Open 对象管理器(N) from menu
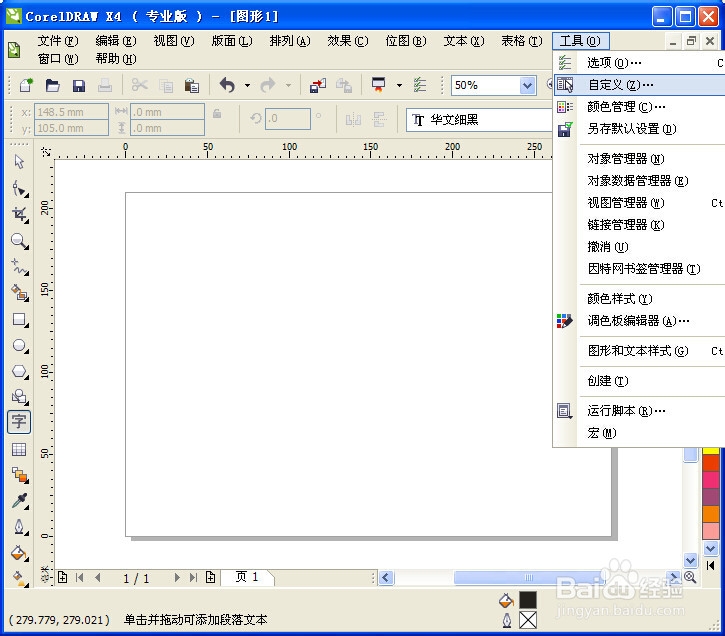The height and width of the screenshot is (636, 725). (639, 159)
